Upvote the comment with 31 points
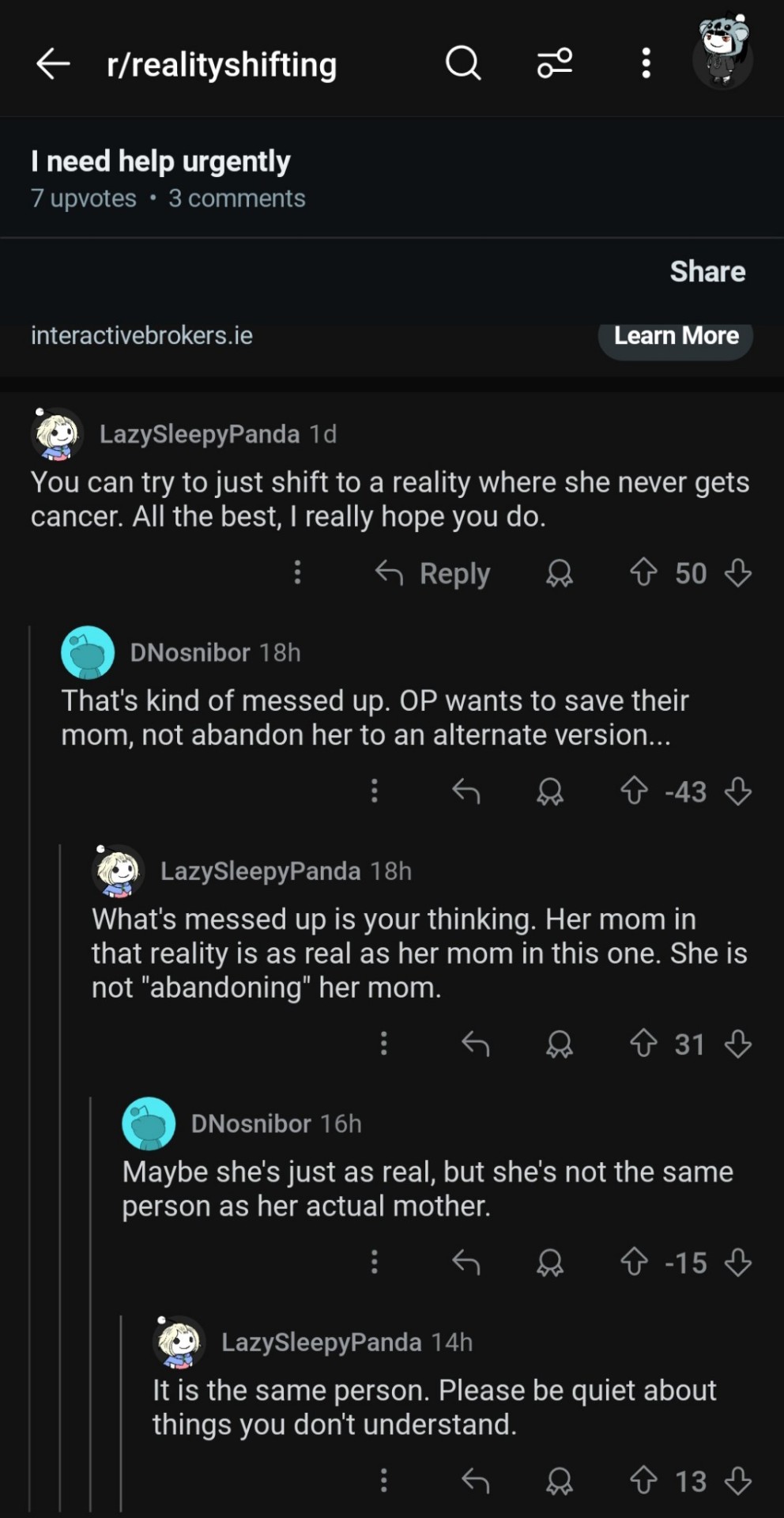This screenshot has height=1518, width=784. coord(643,1044)
